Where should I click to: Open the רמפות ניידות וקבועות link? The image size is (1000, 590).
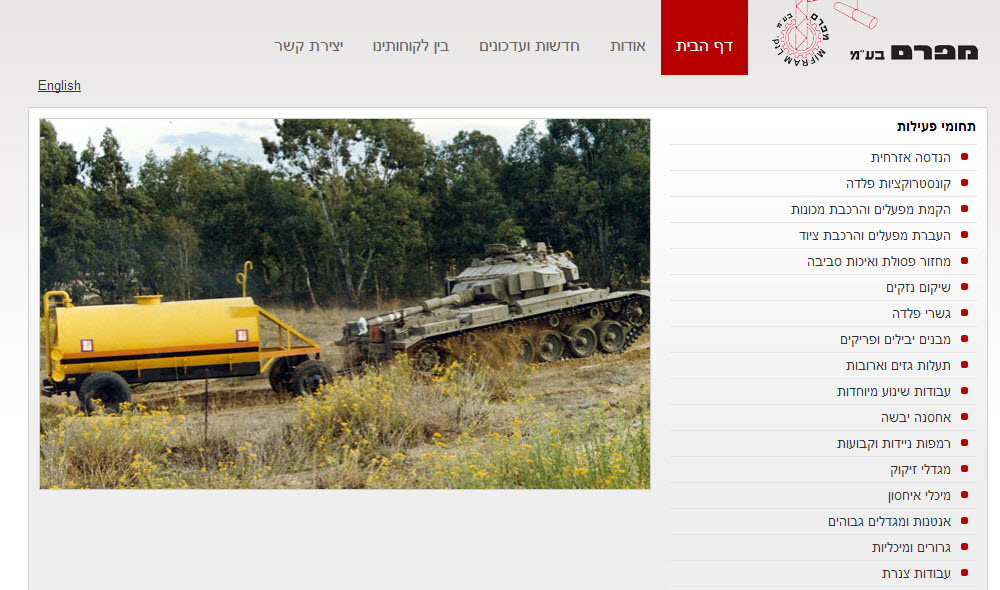coord(893,444)
